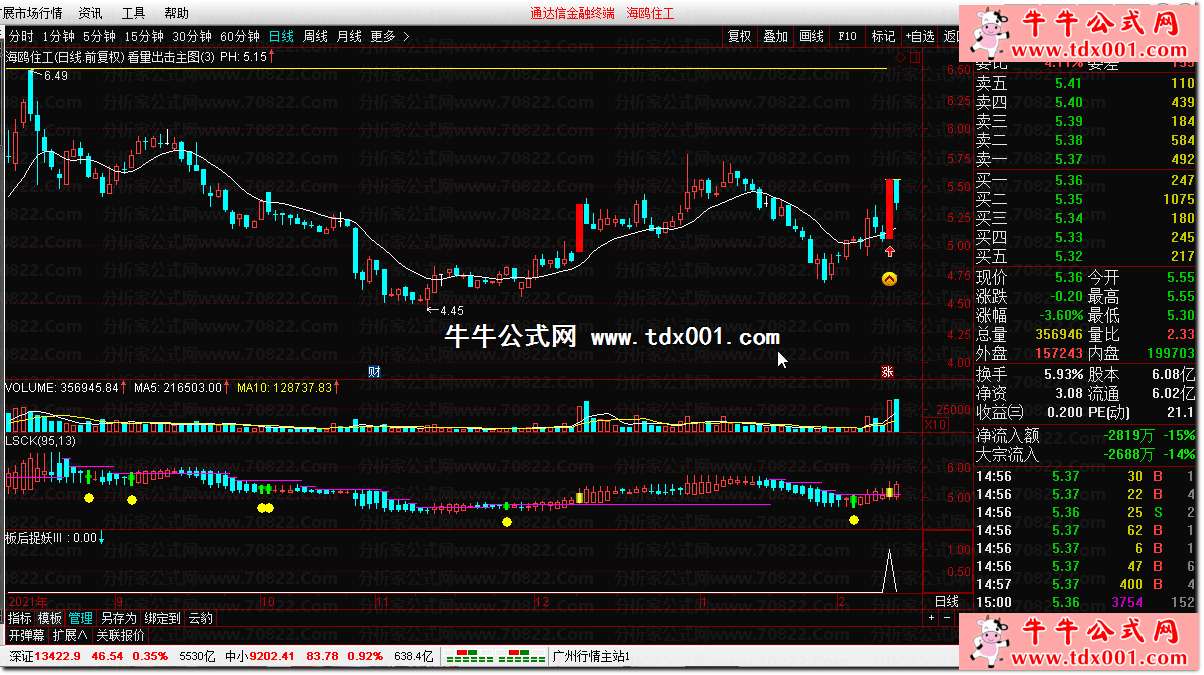Click the 6.49 high price label on the chart

(56, 76)
